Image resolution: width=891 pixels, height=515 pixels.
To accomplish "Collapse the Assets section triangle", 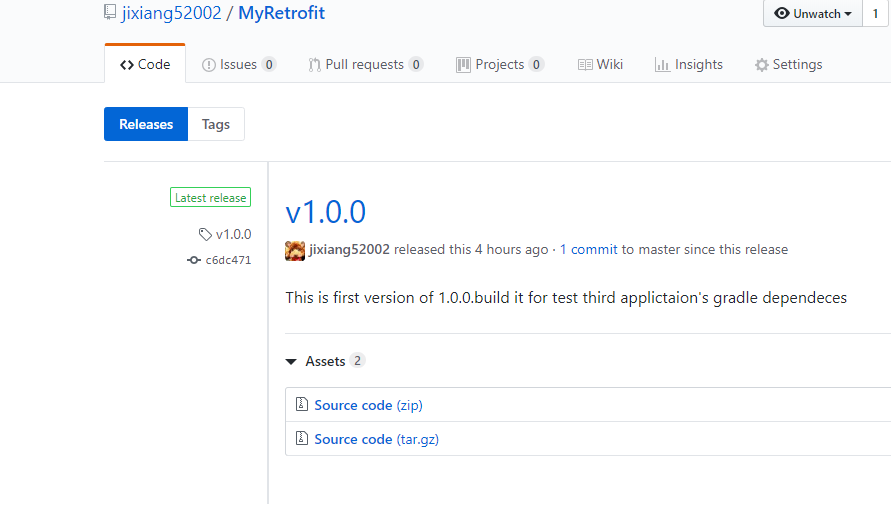I will [291, 362].
